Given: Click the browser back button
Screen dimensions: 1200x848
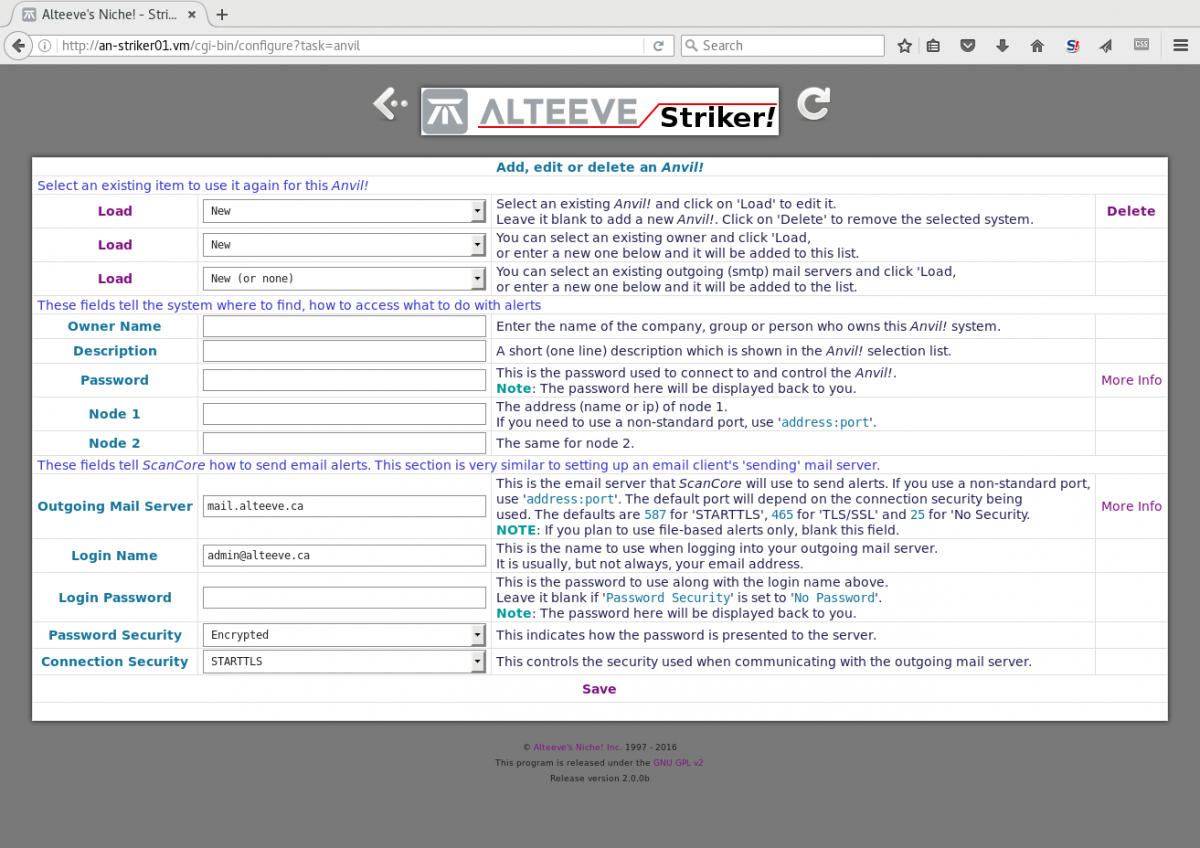Looking at the screenshot, I should point(18,46).
